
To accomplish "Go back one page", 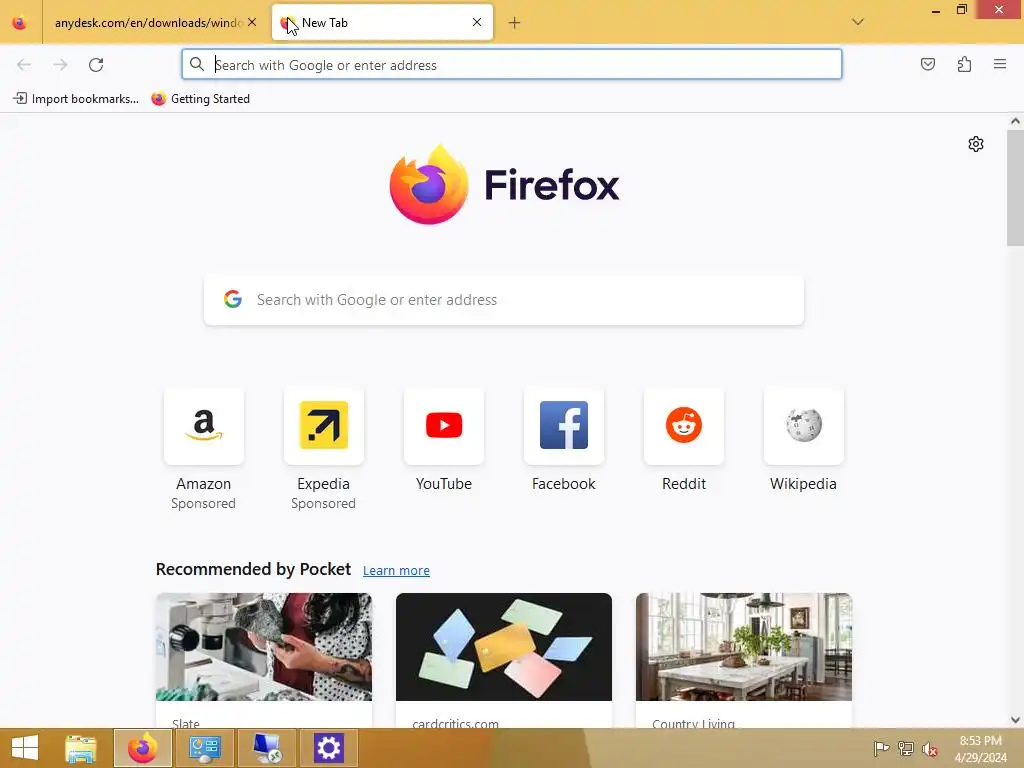I will (24, 64).
